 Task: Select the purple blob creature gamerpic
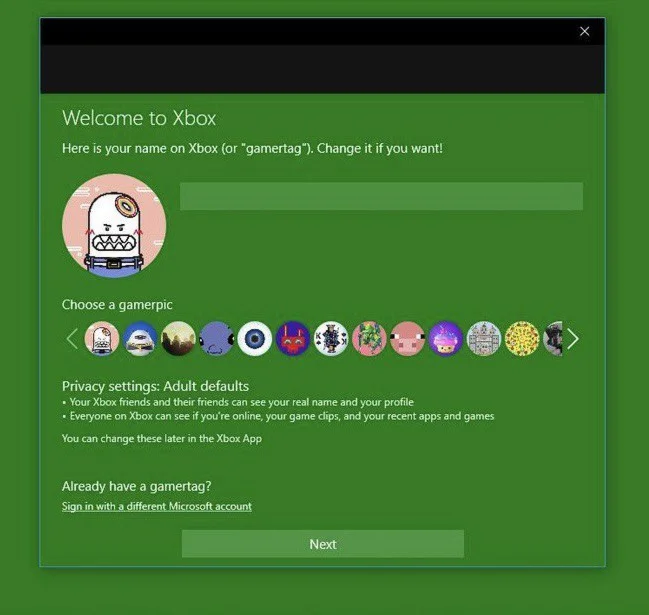pyautogui.click(x=216, y=339)
